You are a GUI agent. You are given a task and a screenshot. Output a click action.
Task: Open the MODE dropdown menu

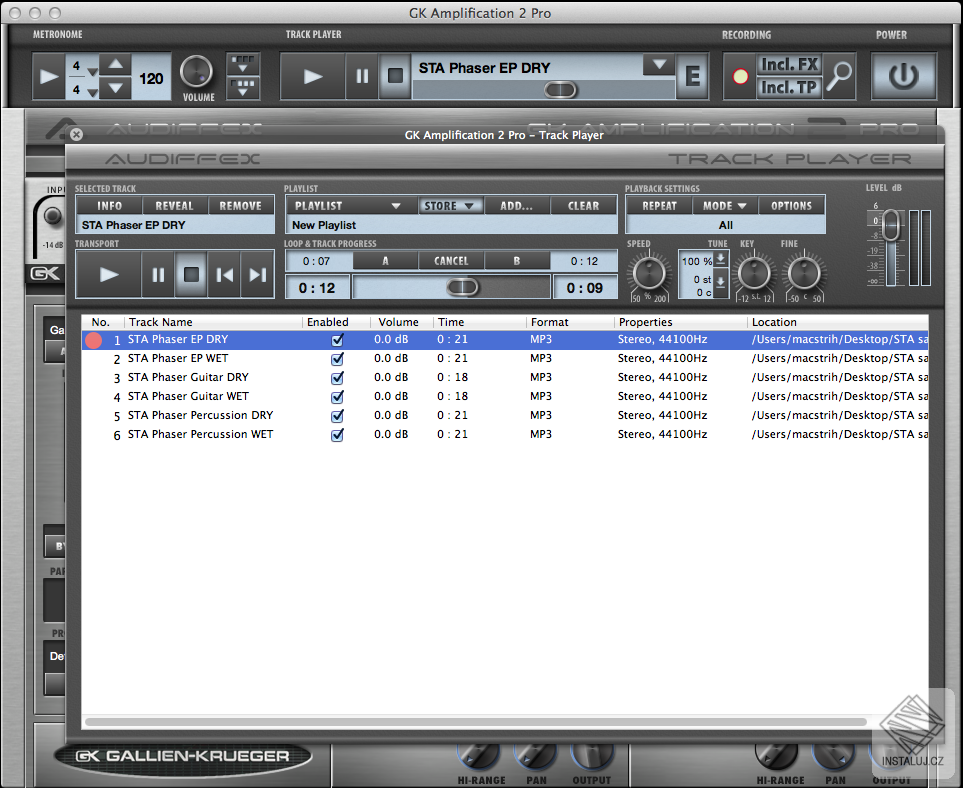pos(725,206)
